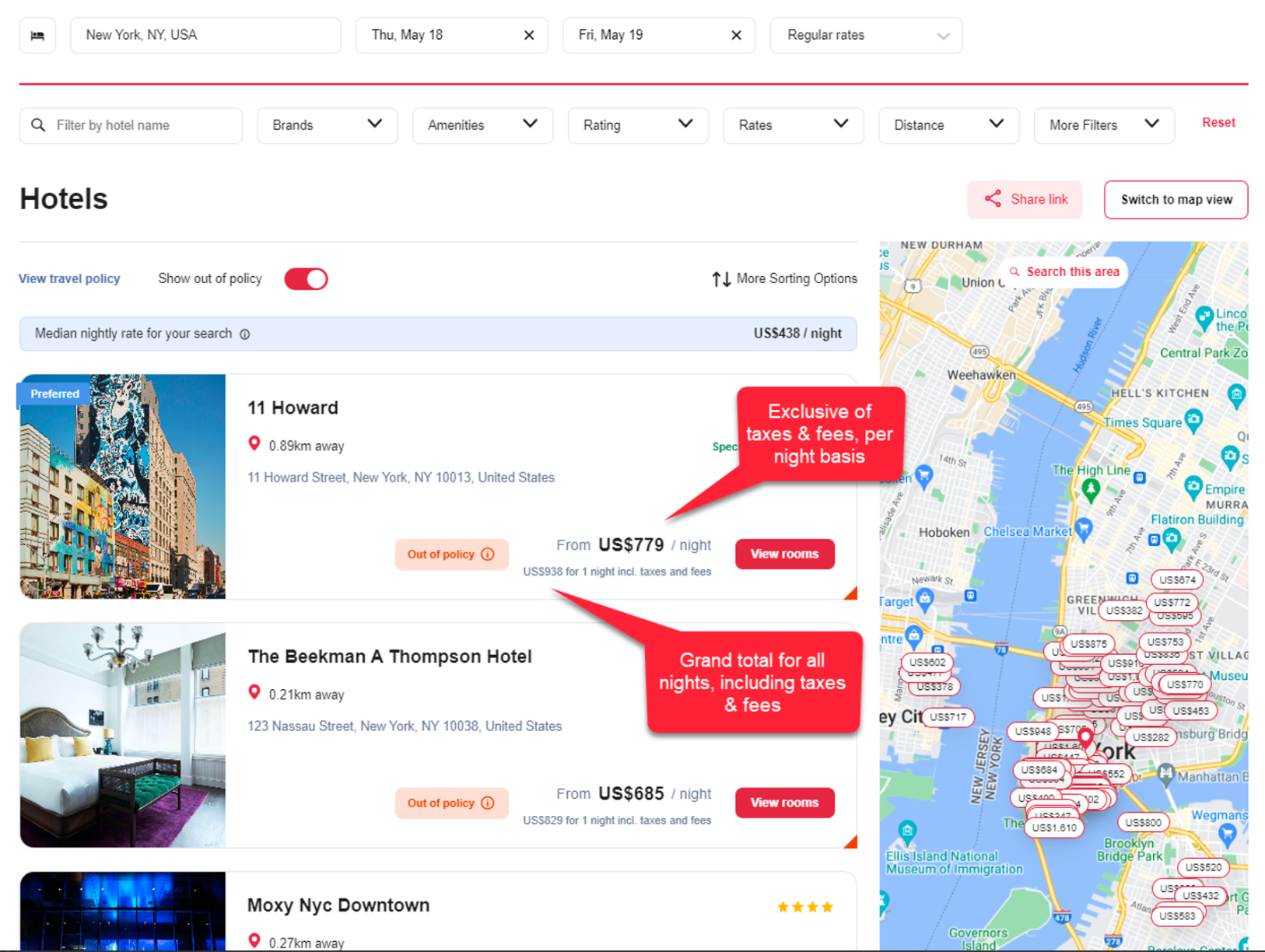This screenshot has height=952, width=1265.
Task: Expand the Rates filter dropdown
Action: pyautogui.click(x=794, y=125)
